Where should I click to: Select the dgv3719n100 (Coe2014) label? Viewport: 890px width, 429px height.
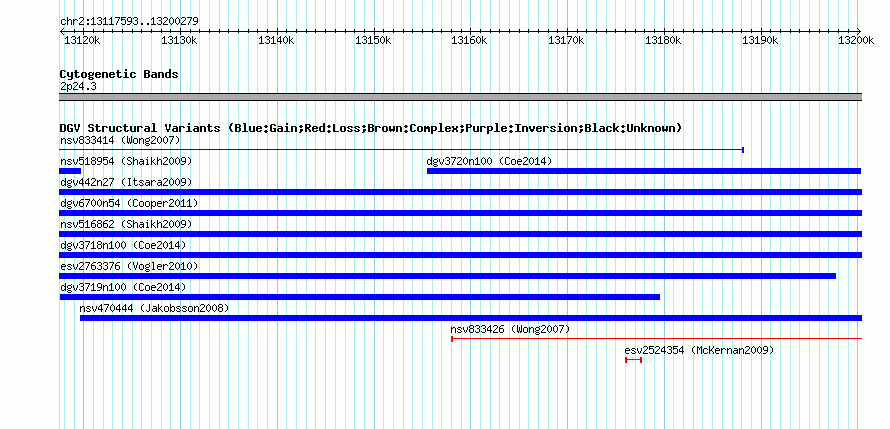123,287
